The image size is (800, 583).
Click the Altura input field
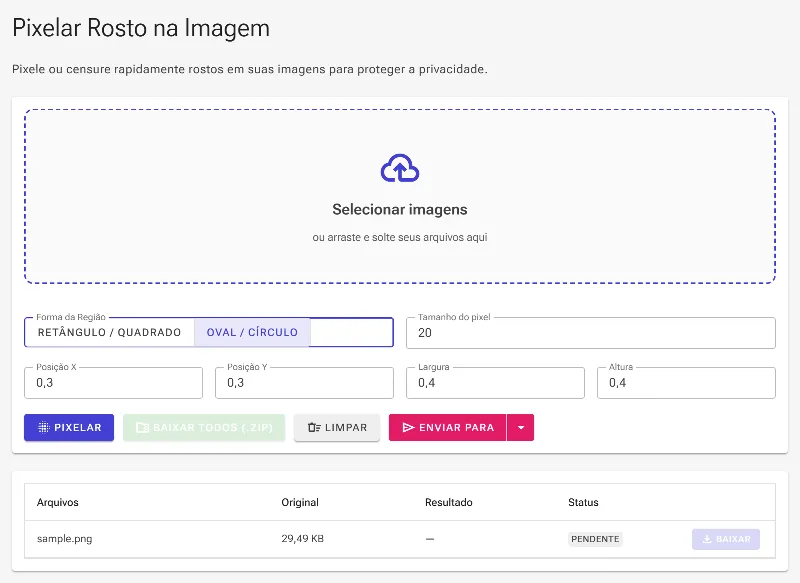[686, 383]
